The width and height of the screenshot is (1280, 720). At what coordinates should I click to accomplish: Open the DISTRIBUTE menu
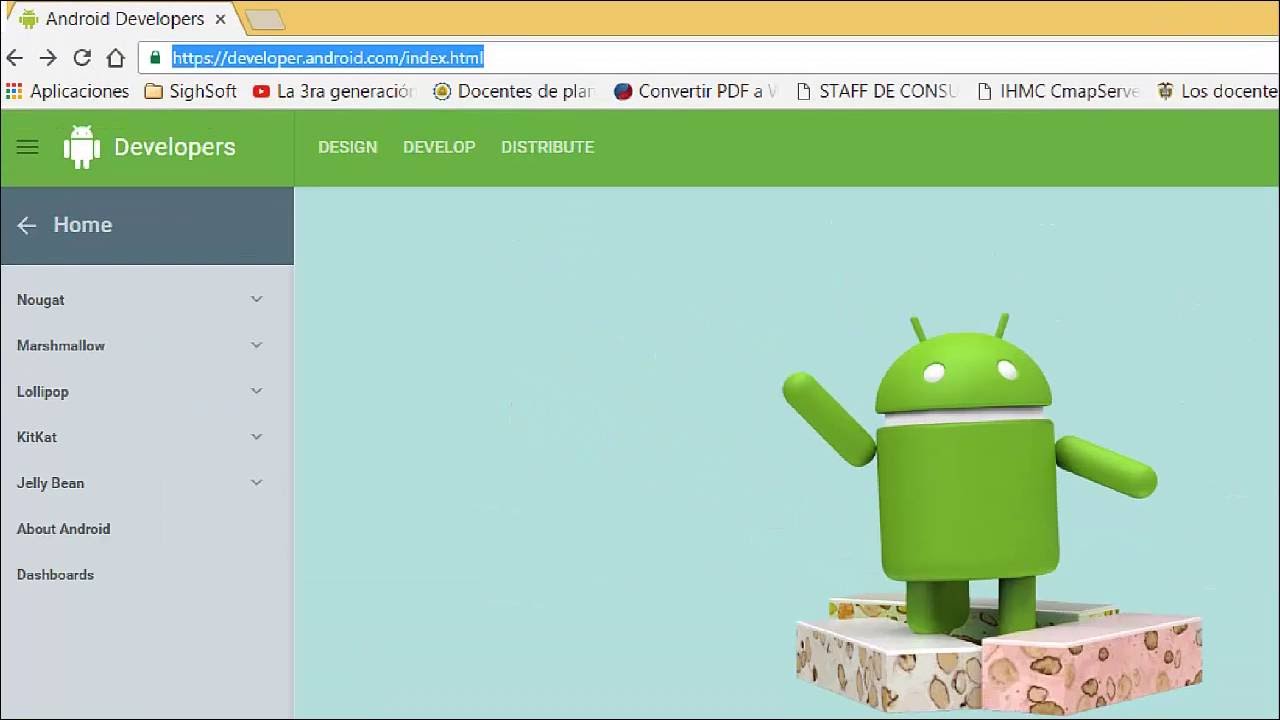[x=548, y=147]
